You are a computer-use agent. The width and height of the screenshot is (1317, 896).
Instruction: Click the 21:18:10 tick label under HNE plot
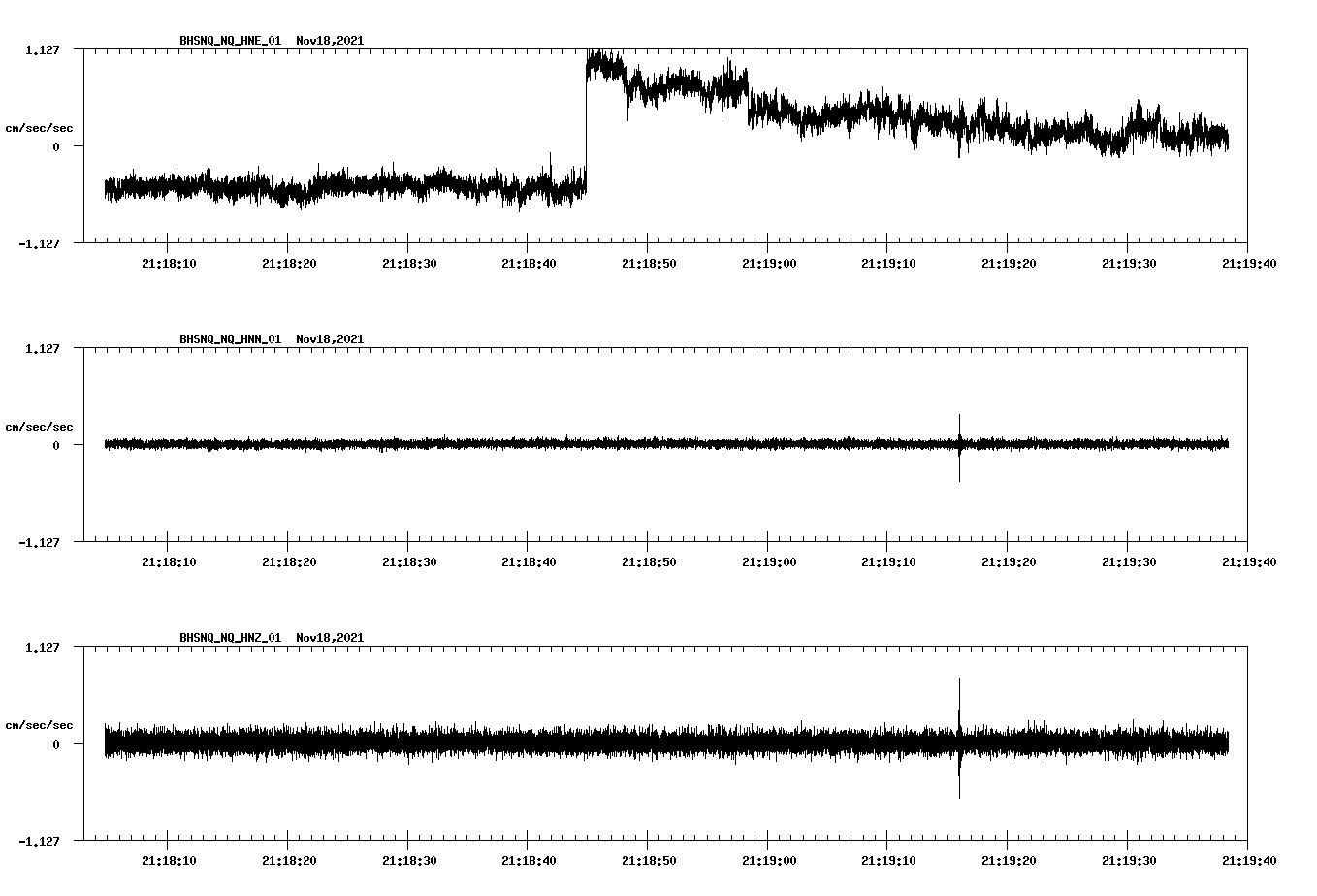pyautogui.click(x=169, y=263)
